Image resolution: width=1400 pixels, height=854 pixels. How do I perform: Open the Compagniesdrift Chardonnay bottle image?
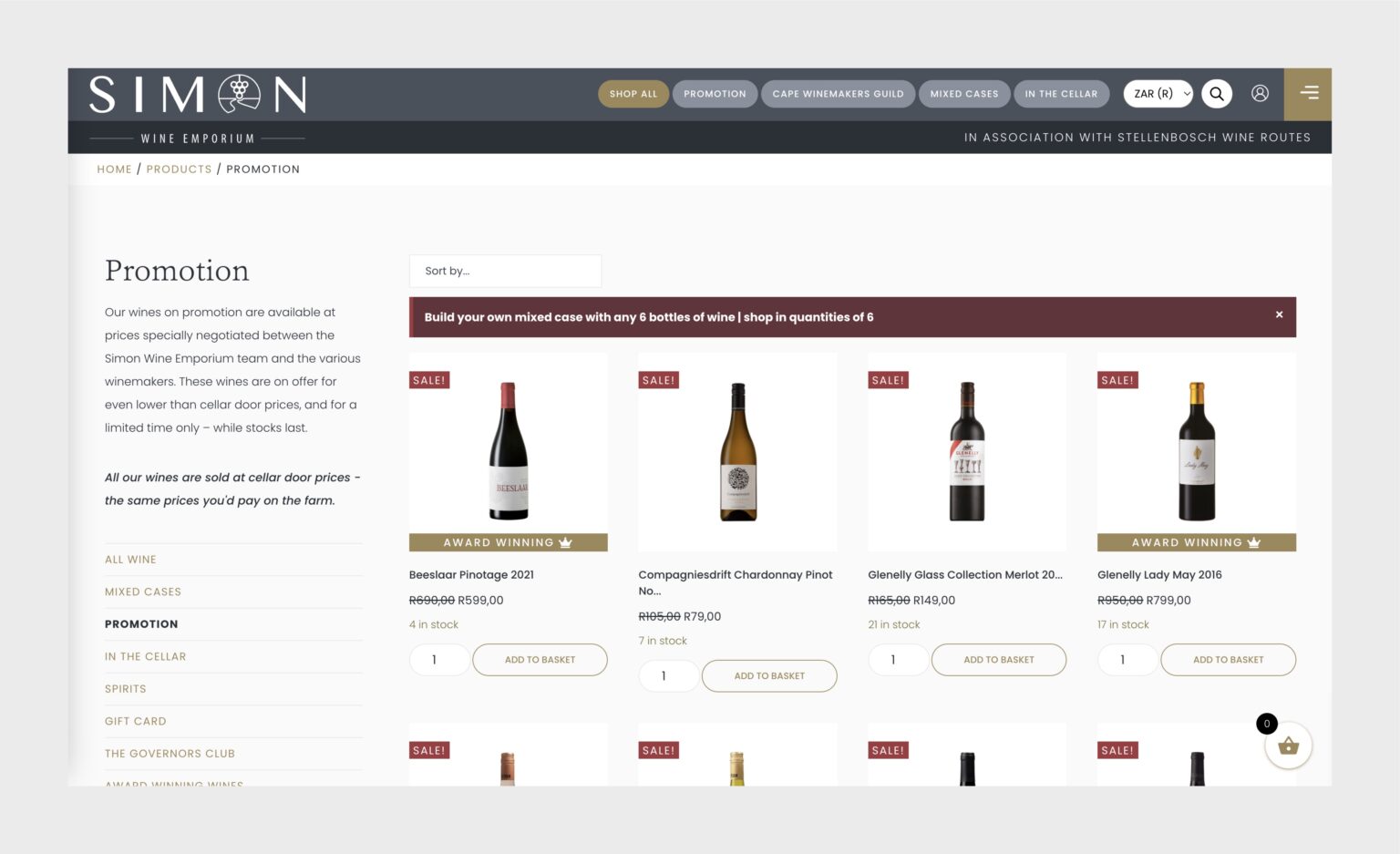(x=737, y=452)
